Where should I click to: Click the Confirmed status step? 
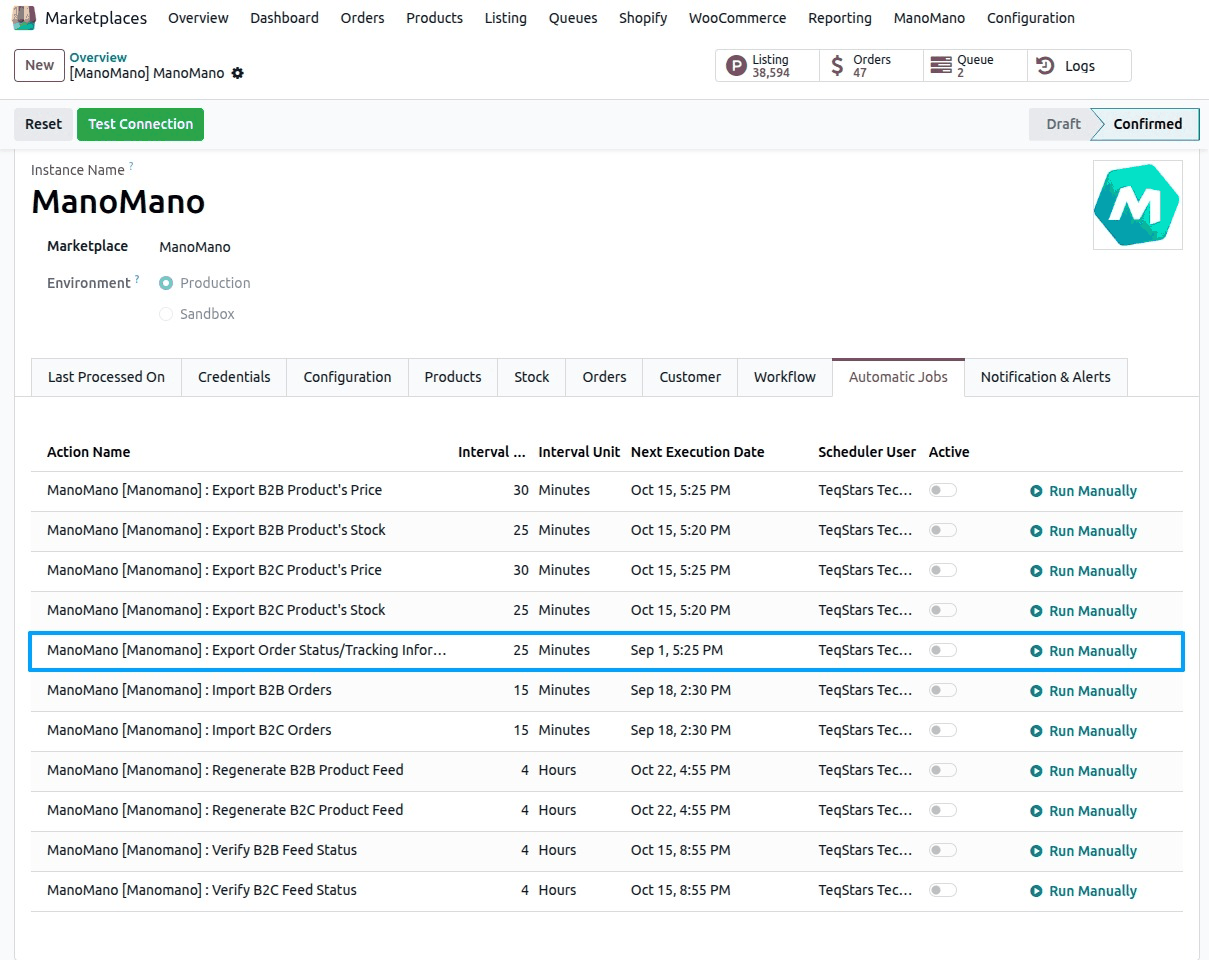[x=1147, y=124]
